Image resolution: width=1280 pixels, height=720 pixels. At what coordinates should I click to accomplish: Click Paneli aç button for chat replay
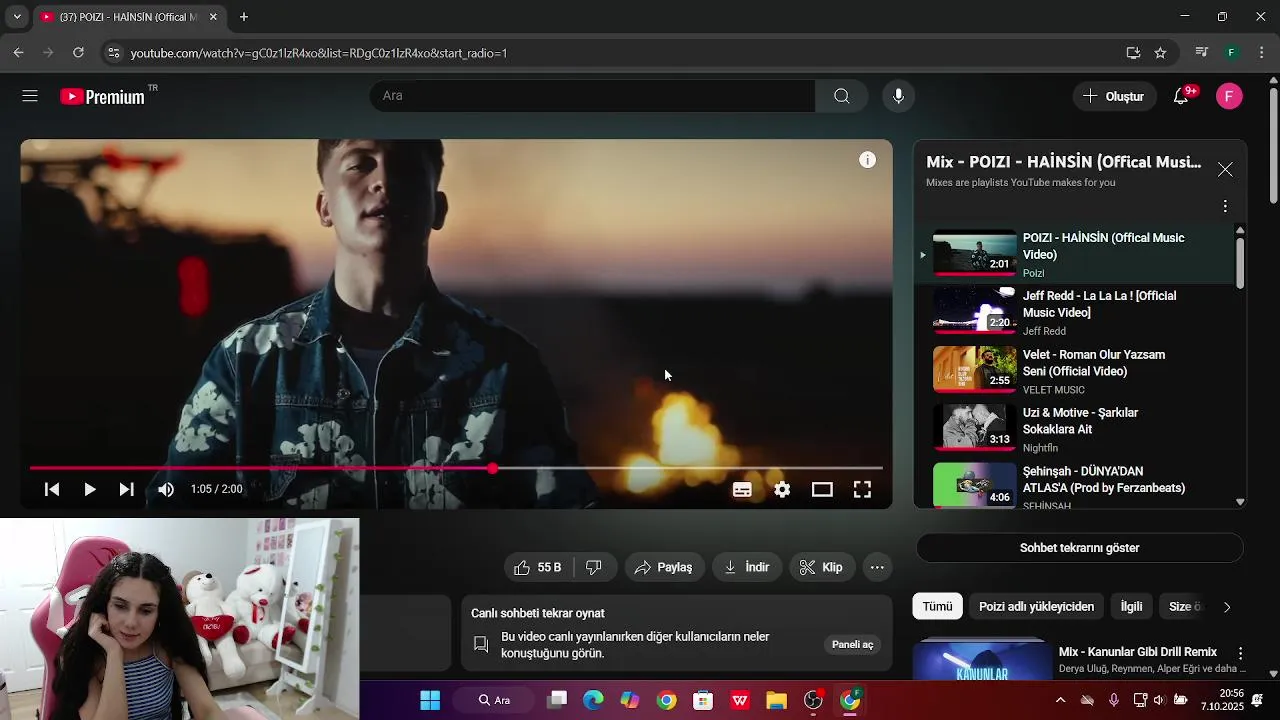point(853,645)
